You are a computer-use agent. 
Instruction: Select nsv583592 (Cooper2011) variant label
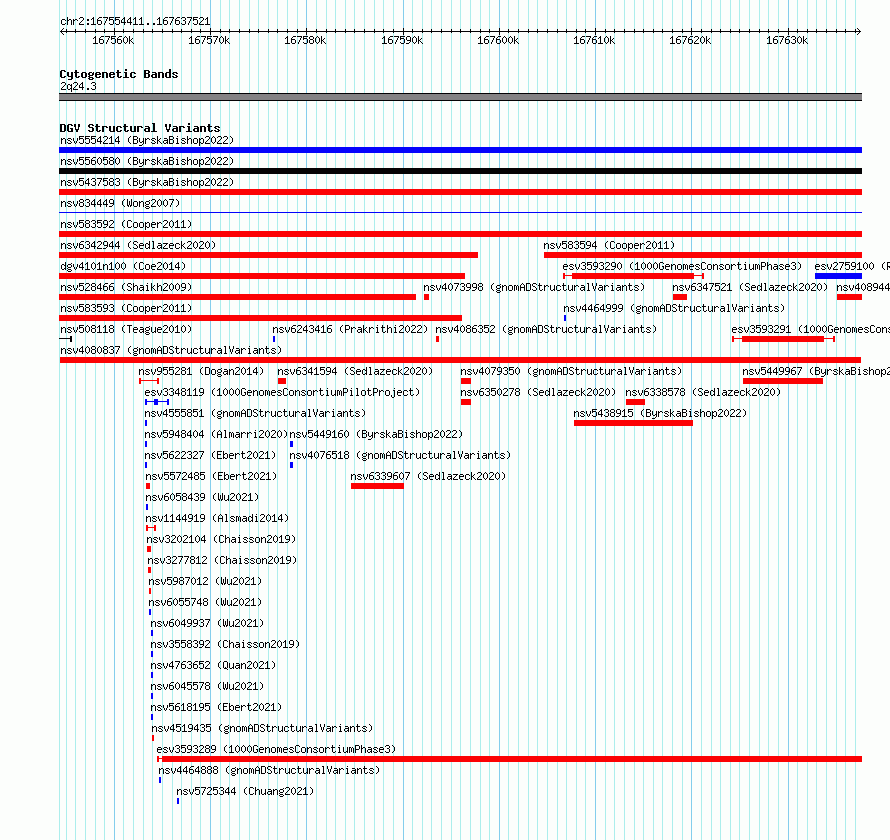[126, 224]
